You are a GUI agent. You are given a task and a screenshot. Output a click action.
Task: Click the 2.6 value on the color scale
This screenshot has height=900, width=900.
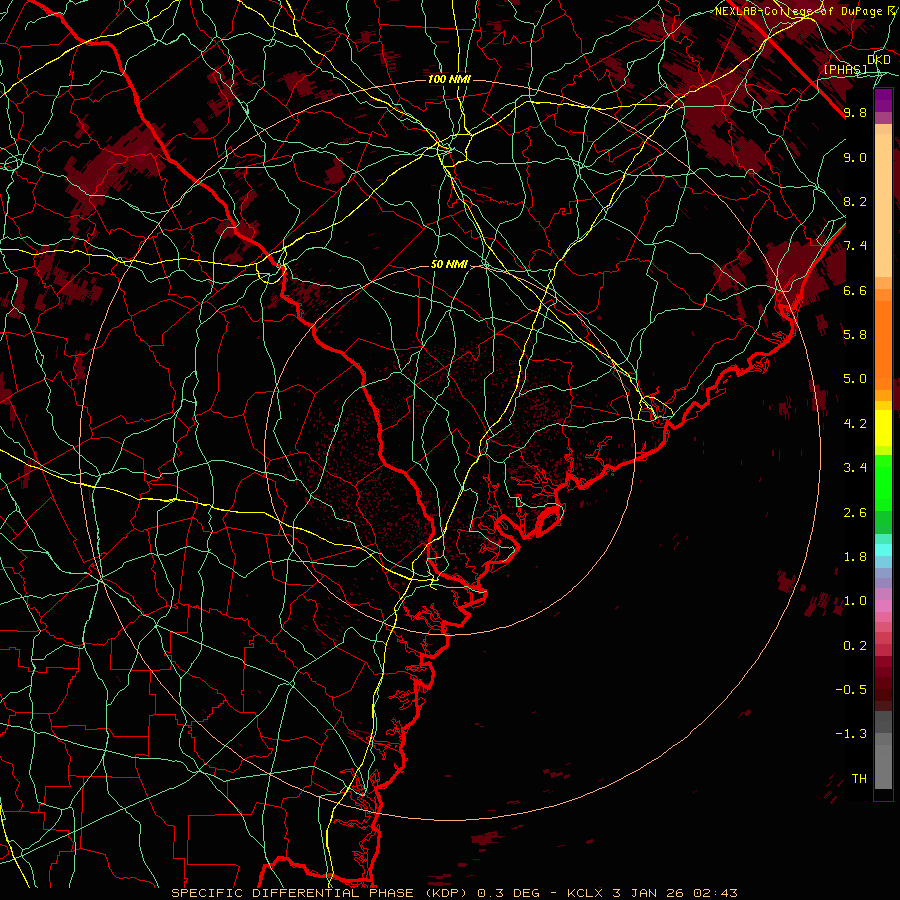(855, 513)
